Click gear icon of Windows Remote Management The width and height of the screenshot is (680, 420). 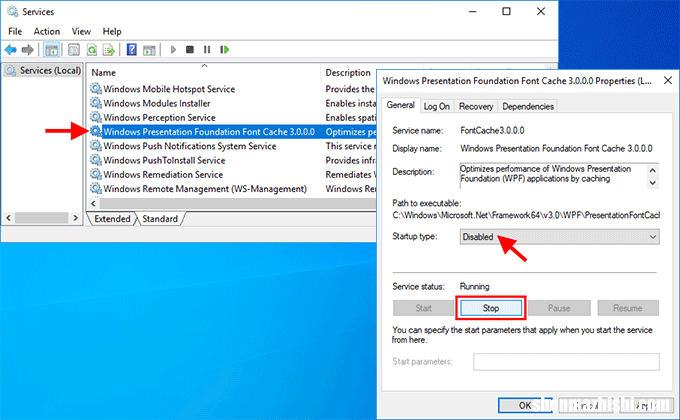click(x=96, y=189)
